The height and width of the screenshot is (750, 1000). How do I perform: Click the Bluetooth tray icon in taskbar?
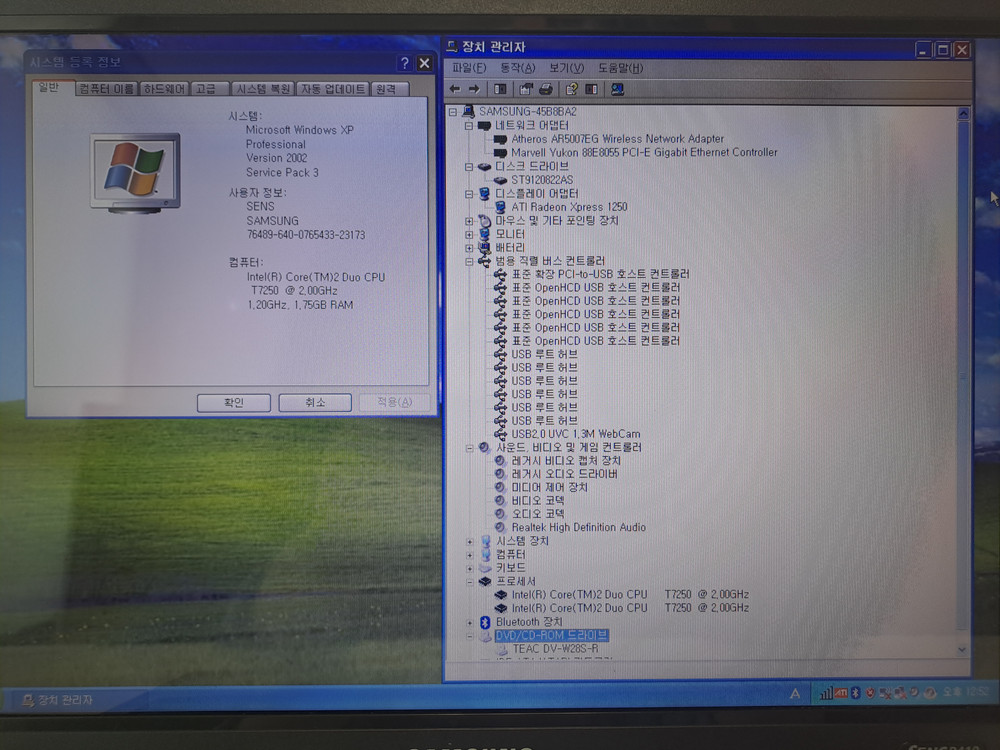(x=856, y=693)
